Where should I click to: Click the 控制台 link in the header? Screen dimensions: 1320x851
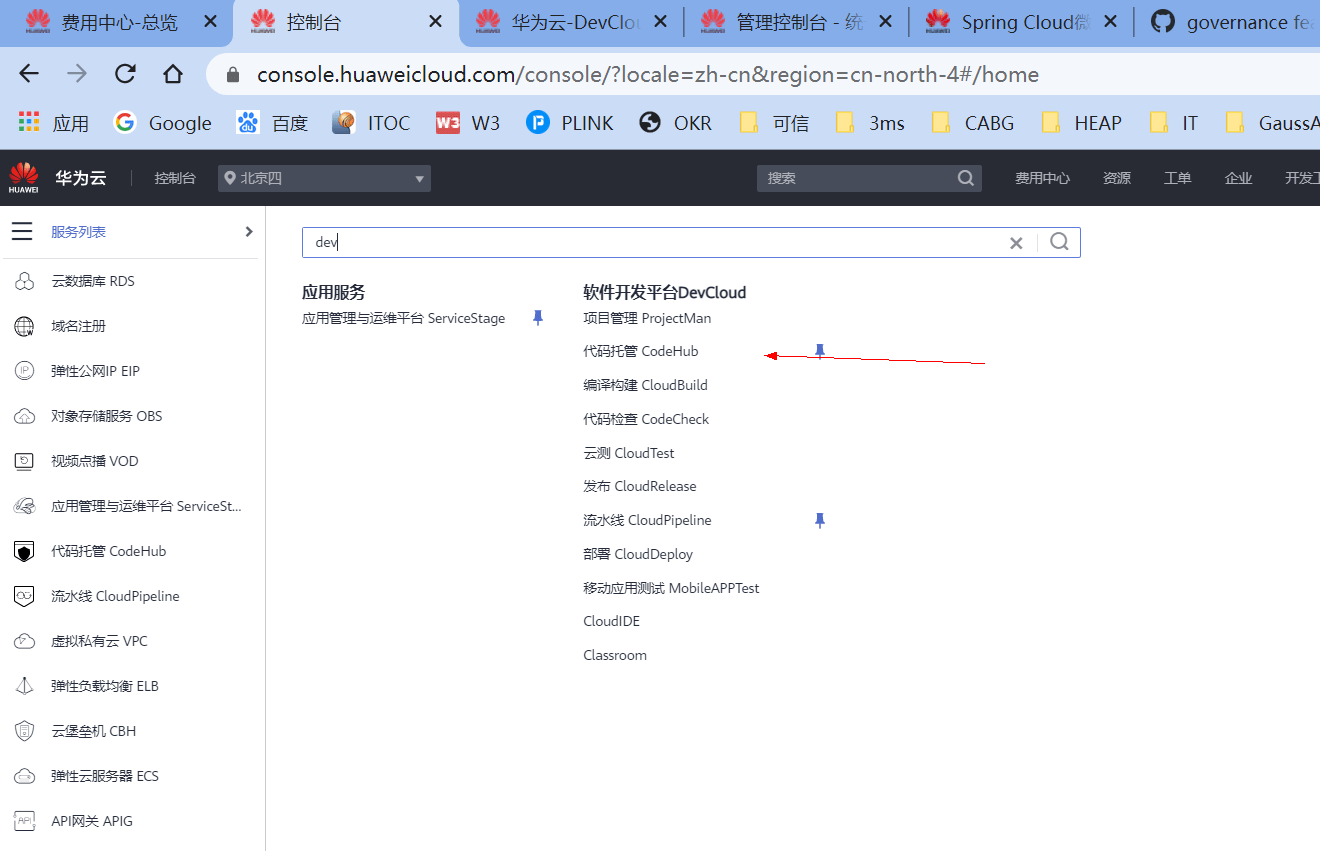[x=175, y=178]
